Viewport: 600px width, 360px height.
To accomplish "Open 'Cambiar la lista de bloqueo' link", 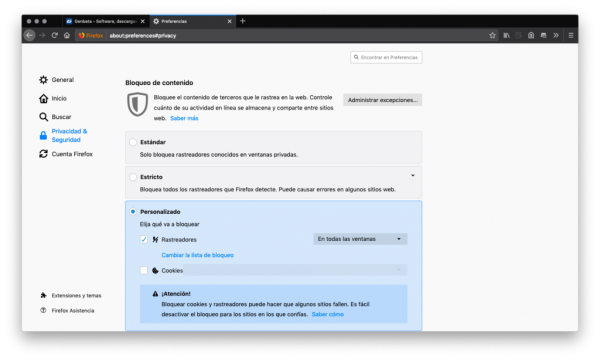I will [x=197, y=255].
